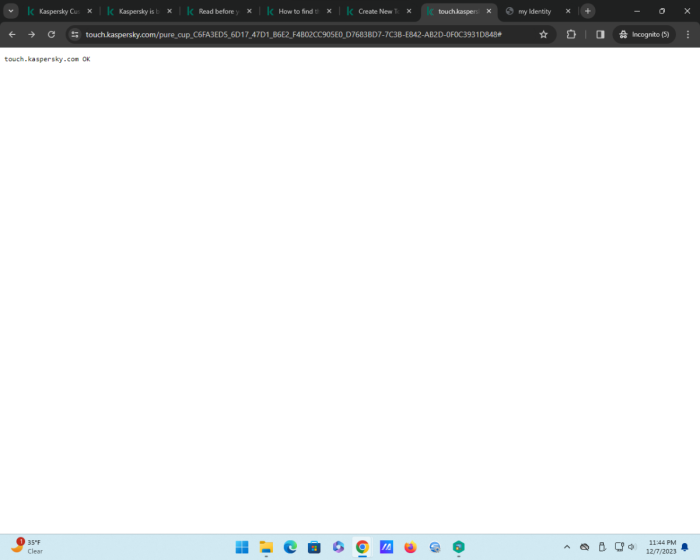Open Microsoft Store from taskbar

point(314,547)
